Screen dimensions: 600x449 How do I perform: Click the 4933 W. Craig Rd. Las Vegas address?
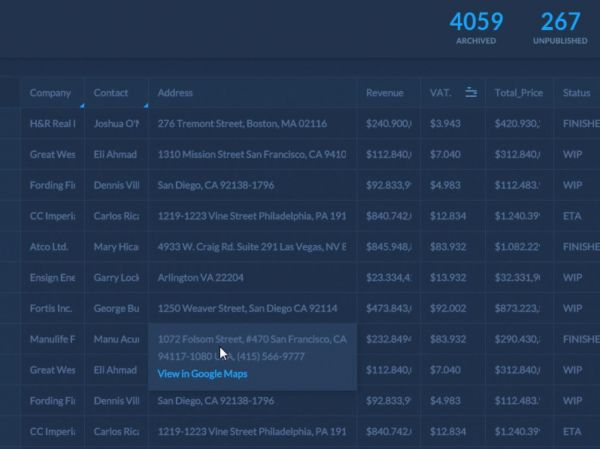click(x=251, y=247)
